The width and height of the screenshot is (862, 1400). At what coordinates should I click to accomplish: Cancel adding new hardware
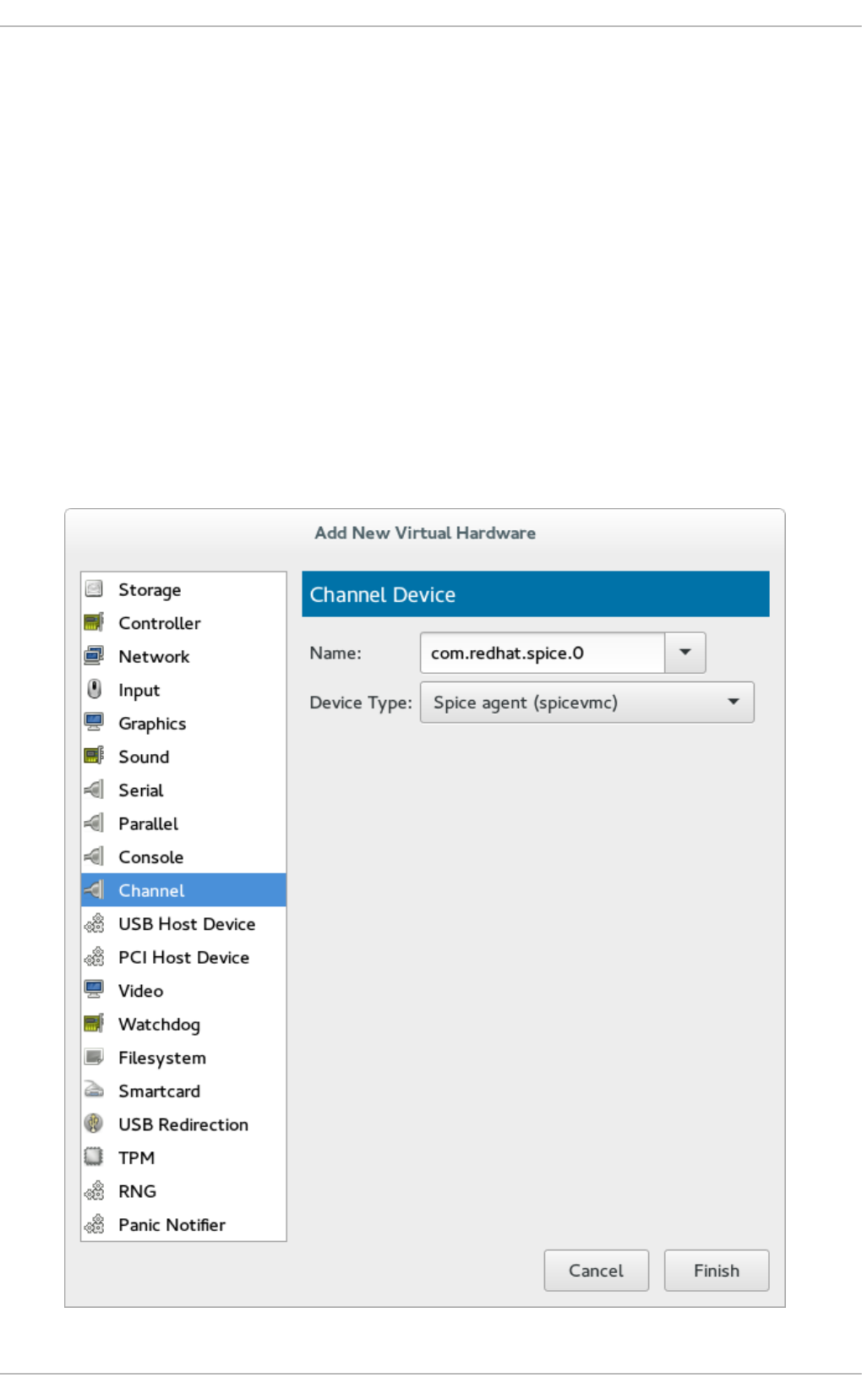tap(597, 1270)
